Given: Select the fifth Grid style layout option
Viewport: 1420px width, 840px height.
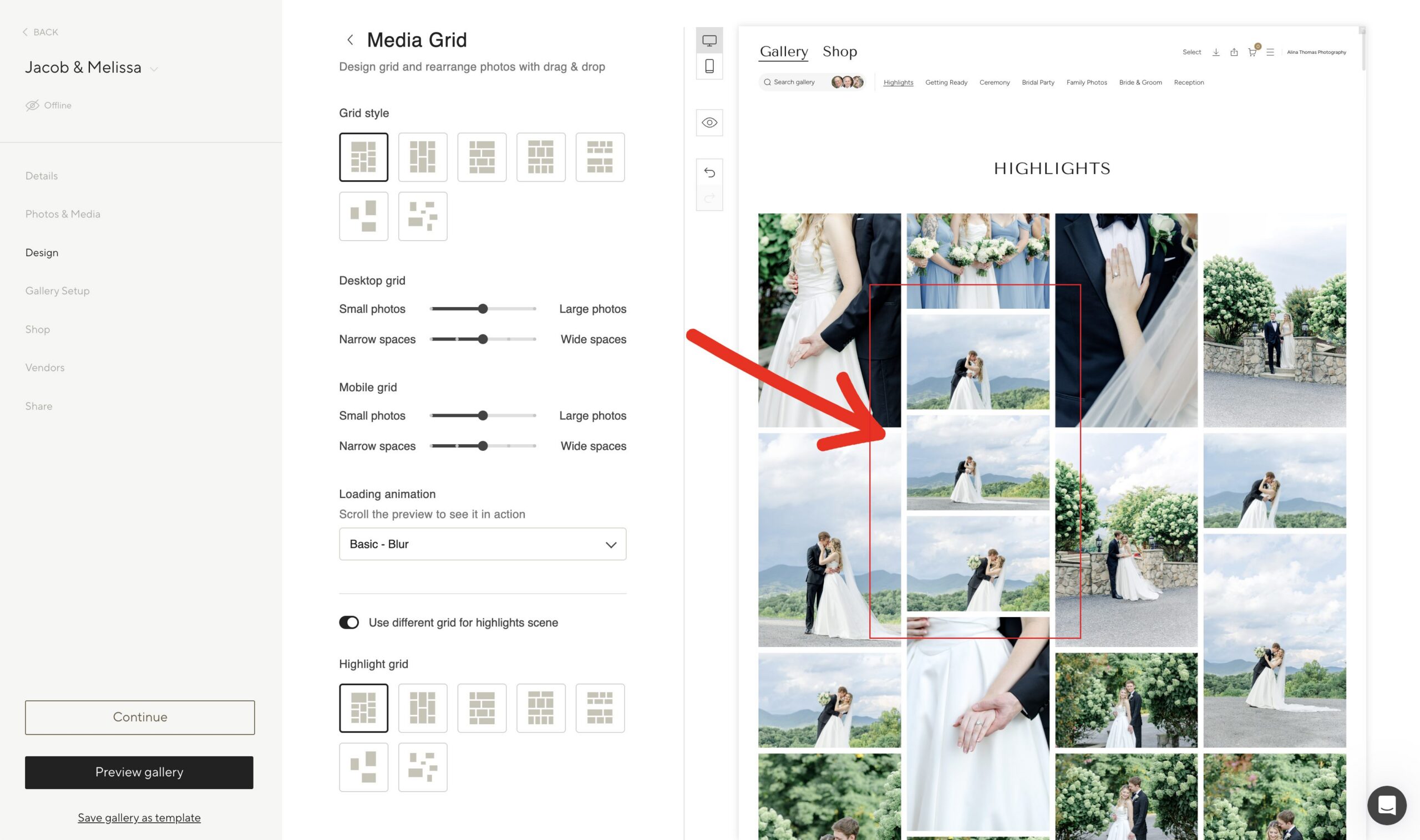Looking at the screenshot, I should (600, 157).
